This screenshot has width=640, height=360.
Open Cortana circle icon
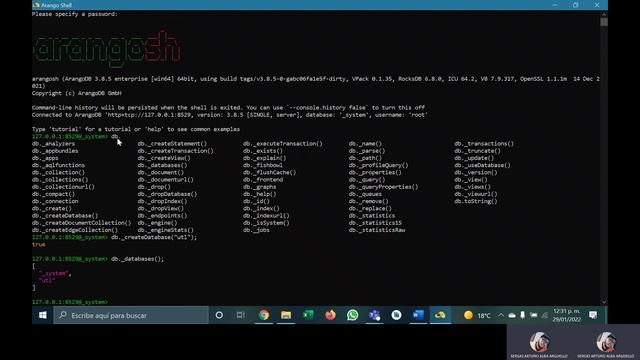219,315
